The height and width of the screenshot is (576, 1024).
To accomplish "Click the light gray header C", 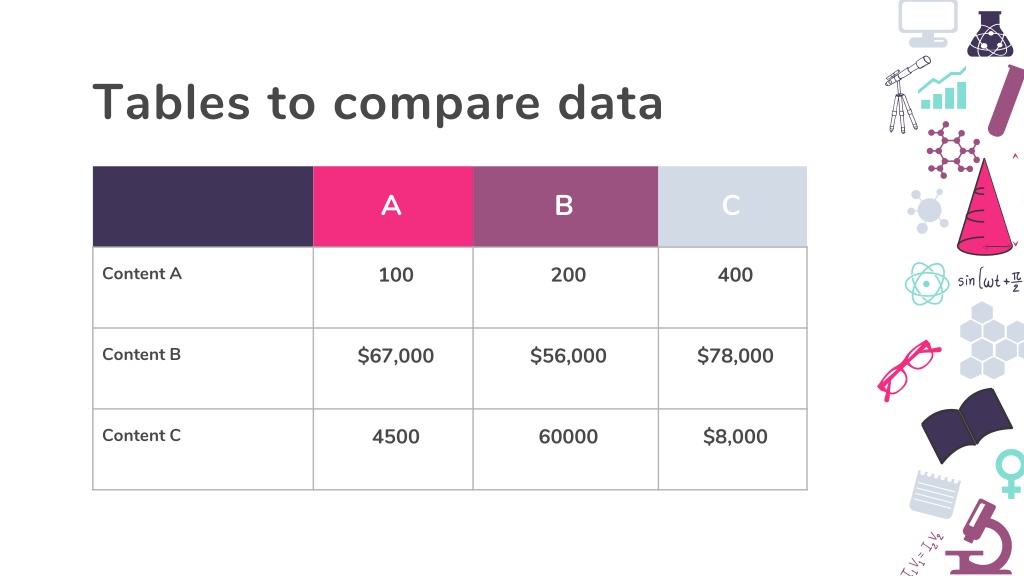I will click(733, 206).
